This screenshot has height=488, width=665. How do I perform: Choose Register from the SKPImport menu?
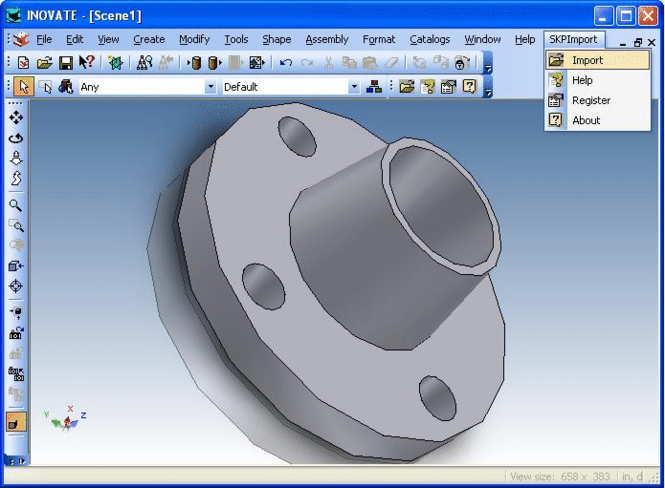[x=598, y=100]
